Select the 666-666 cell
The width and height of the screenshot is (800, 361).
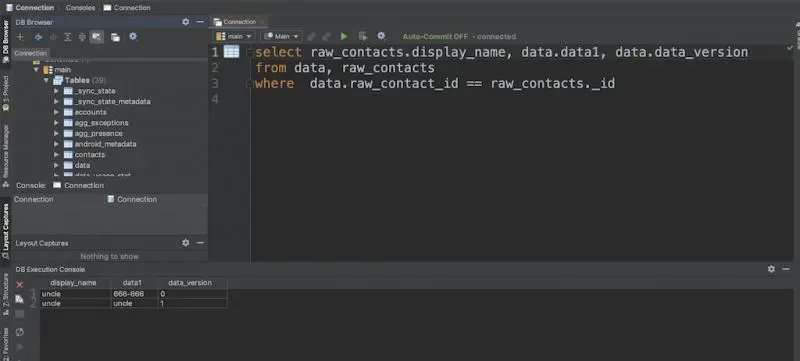pos(135,294)
